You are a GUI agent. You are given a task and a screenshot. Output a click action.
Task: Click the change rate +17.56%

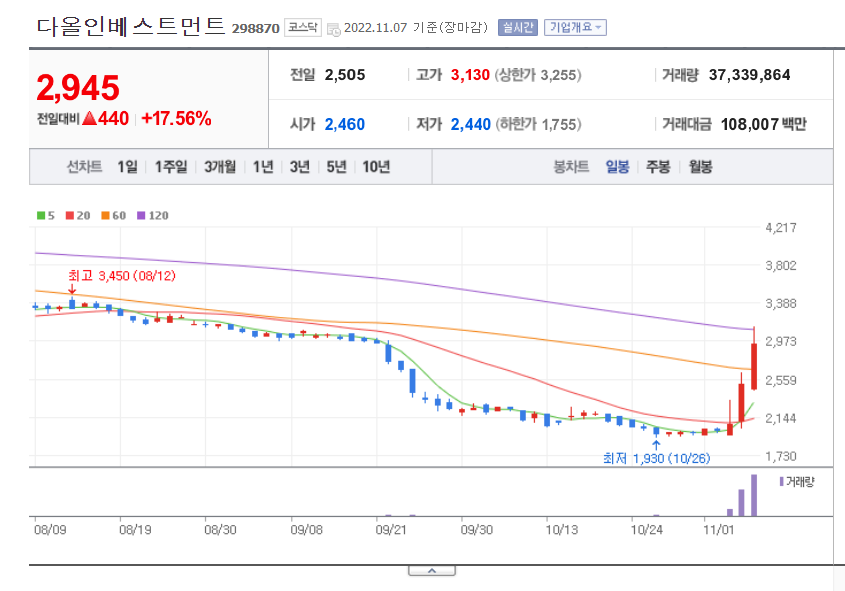pyautogui.click(x=176, y=119)
